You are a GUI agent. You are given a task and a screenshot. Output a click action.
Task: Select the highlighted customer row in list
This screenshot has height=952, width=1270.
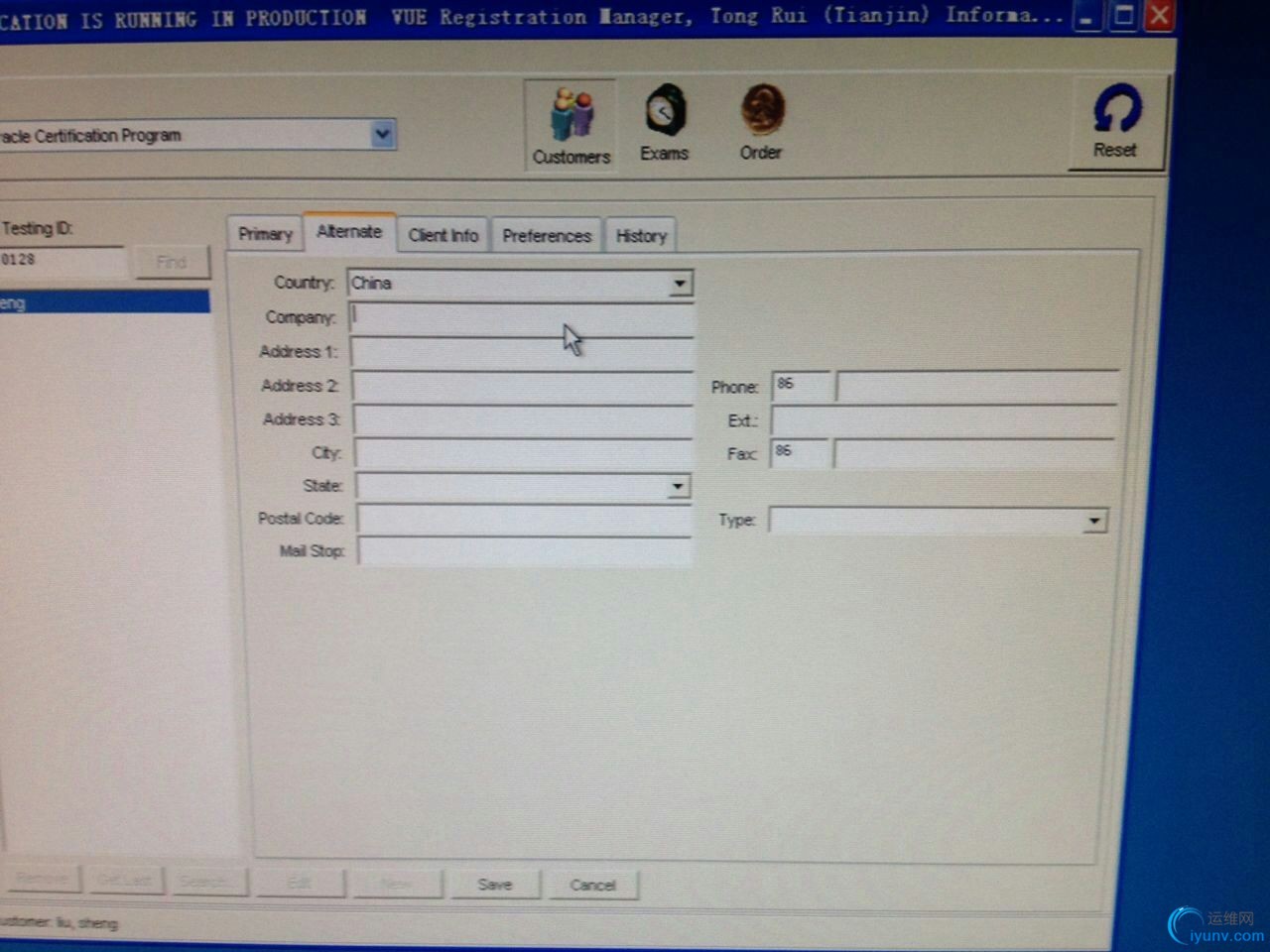coord(104,302)
